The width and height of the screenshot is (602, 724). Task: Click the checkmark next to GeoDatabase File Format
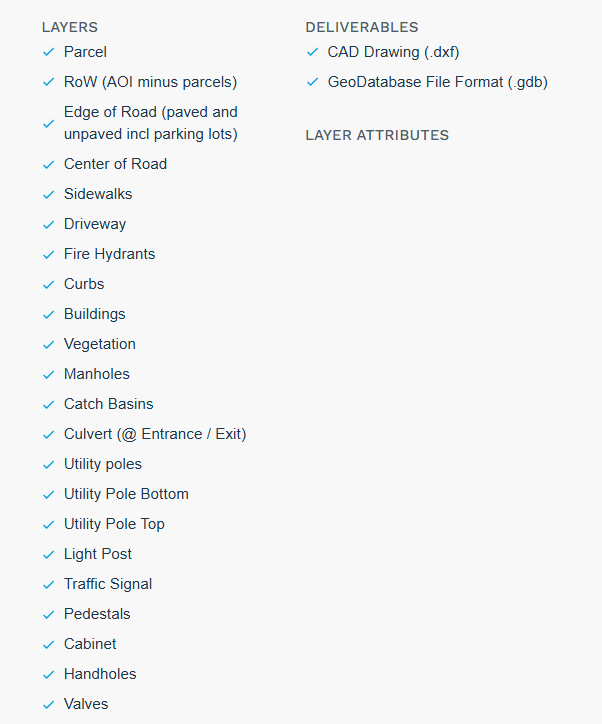pos(313,82)
